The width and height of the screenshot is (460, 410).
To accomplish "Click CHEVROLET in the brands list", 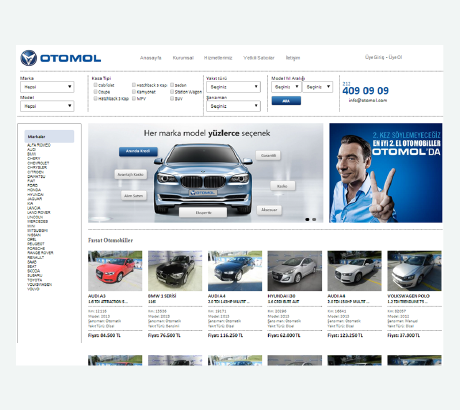I will 38,163.
